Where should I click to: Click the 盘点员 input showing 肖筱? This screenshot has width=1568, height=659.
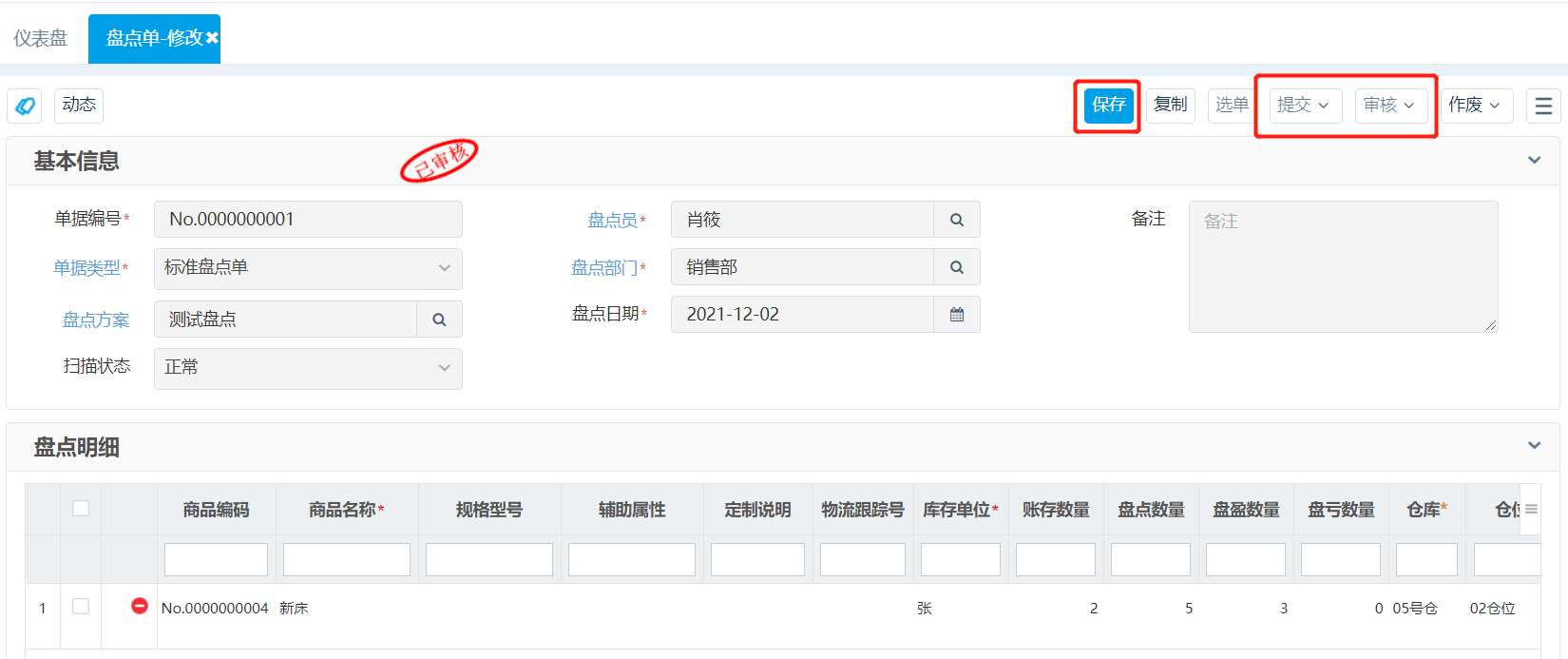(x=802, y=220)
